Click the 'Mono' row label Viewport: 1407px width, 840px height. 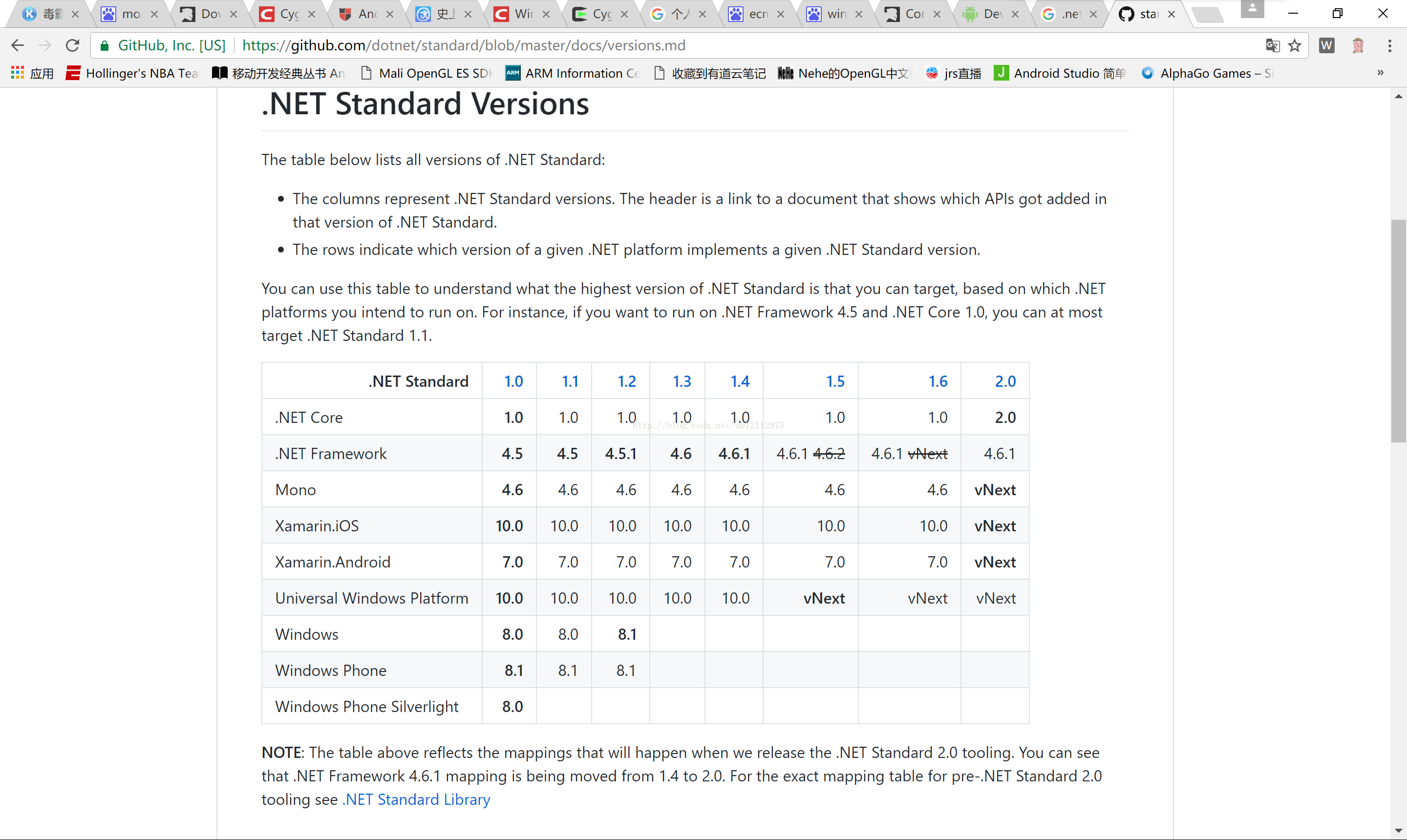[296, 490]
